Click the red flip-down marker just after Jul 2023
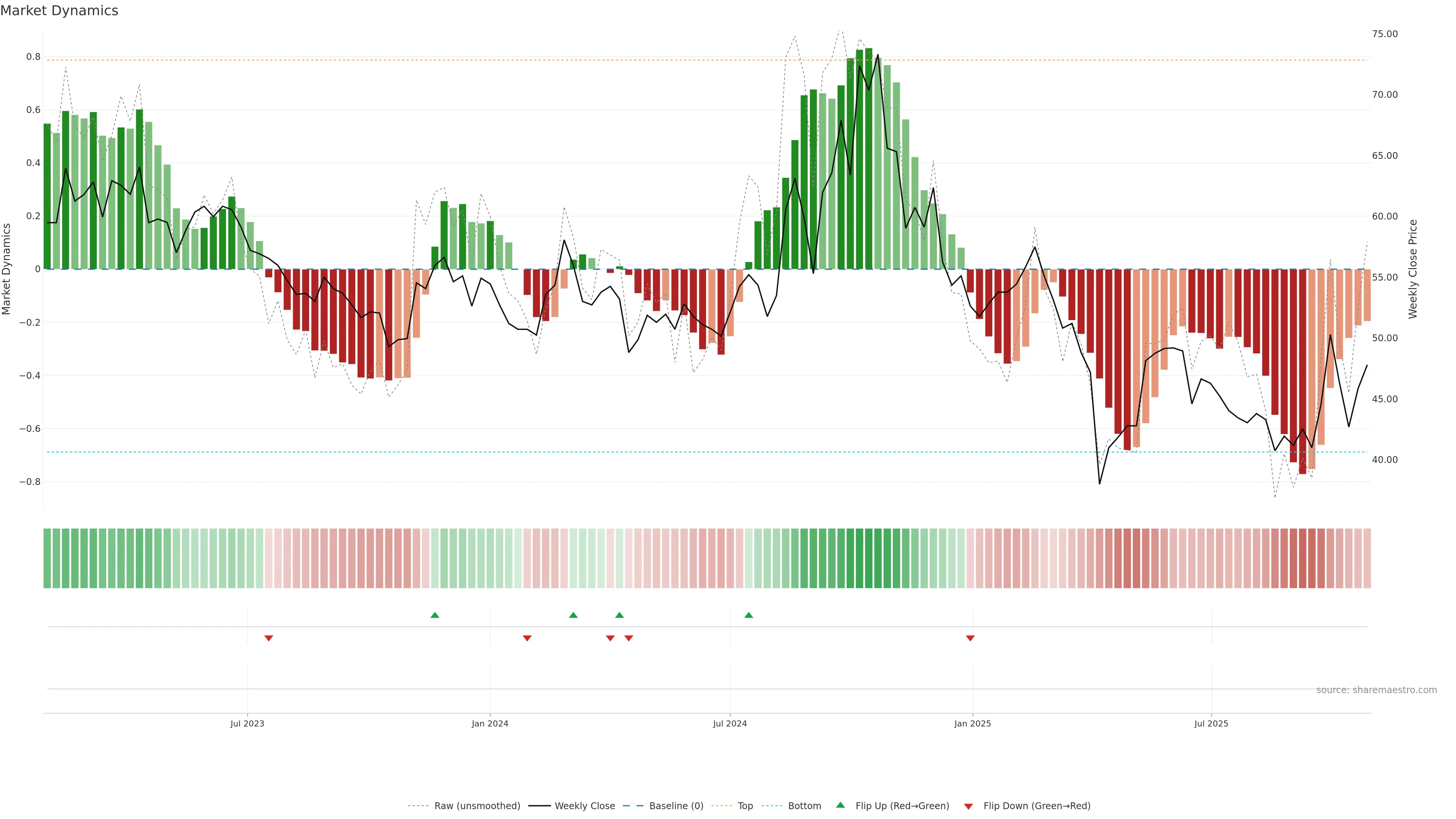The width and height of the screenshot is (1456, 819). click(x=268, y=638)
